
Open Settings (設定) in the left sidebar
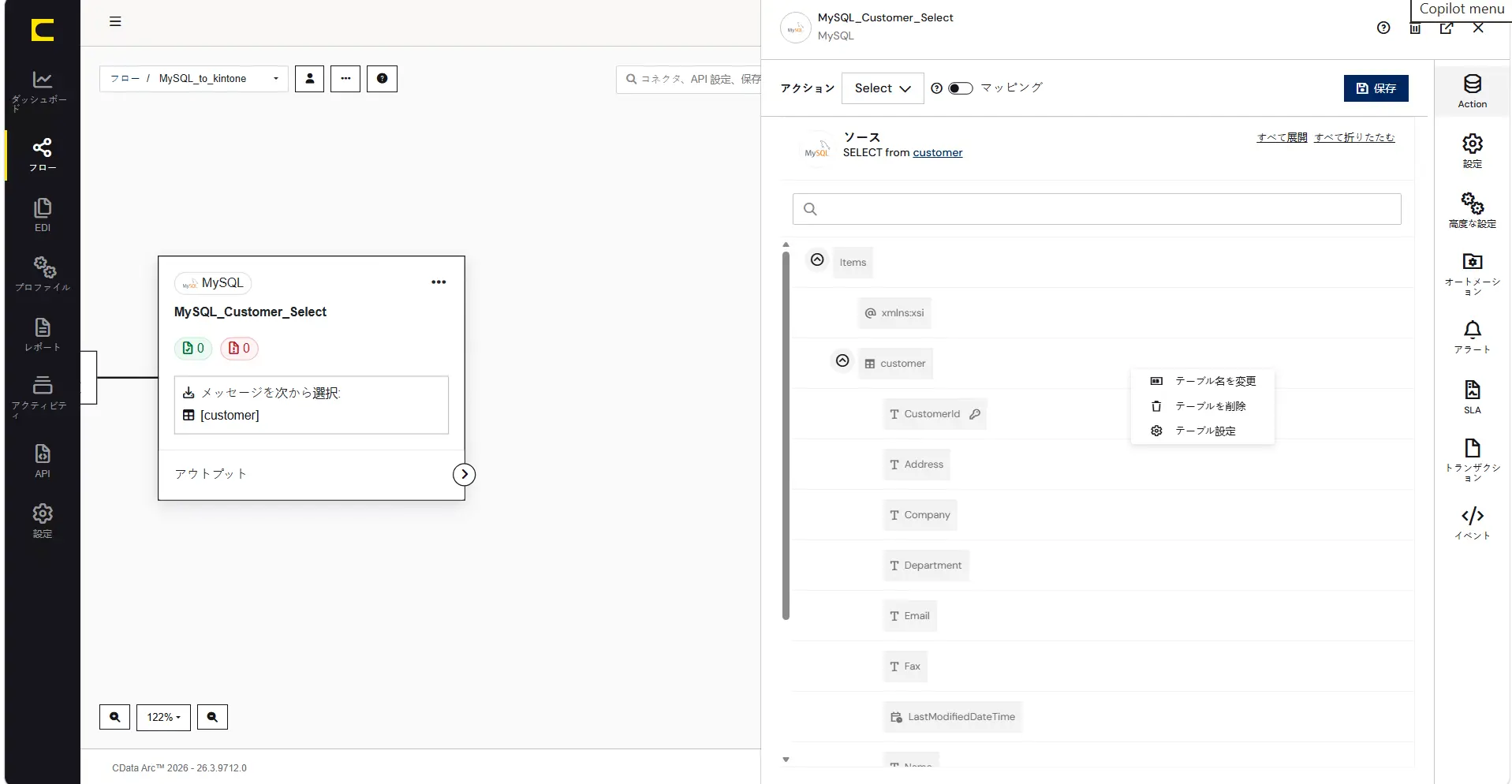click(x=42, y=521)
